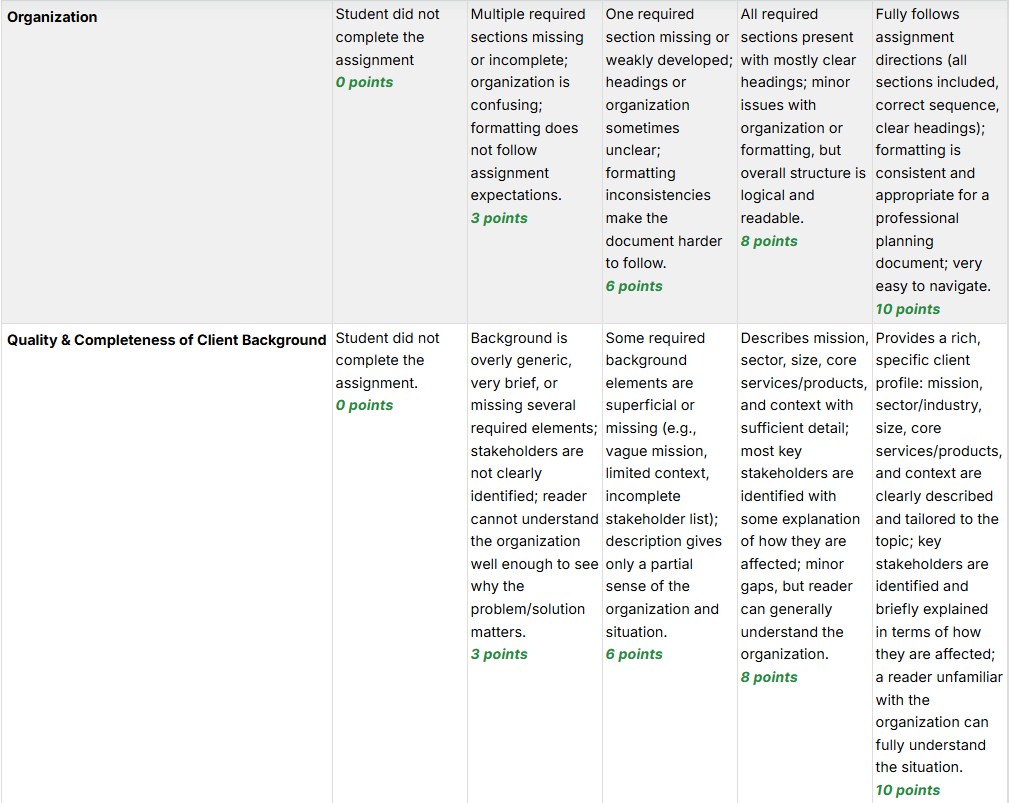Select the 0 points rating in Organization row
1009x803 pixels.
click(x=364, y=82)
